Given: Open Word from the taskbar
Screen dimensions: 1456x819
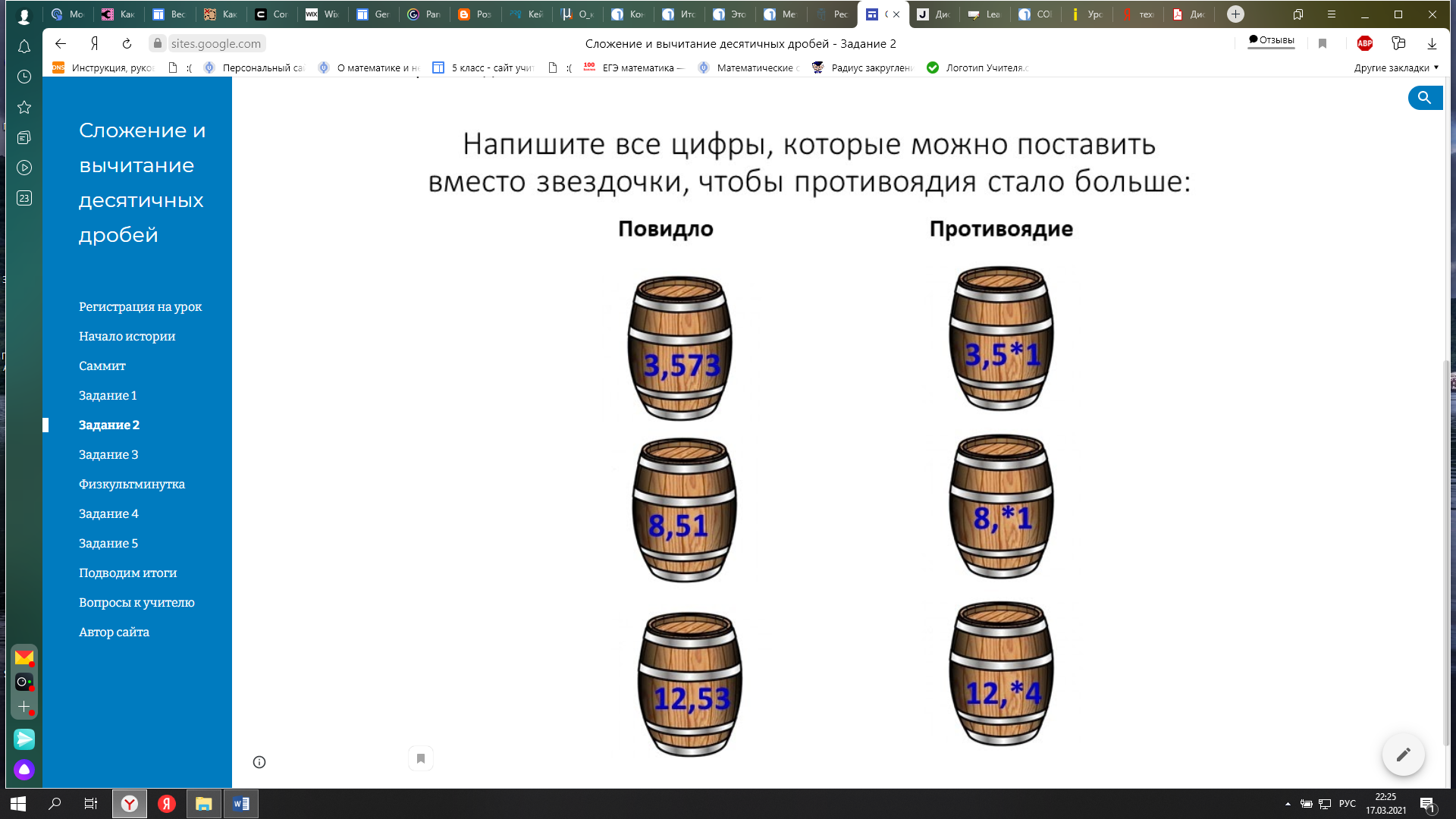Looking at the screenshot, I should pyautogui.click(x=241, y=804).
